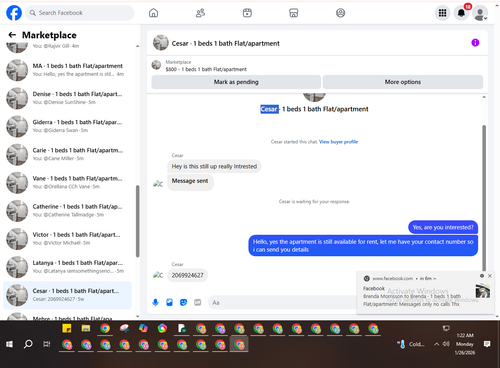This screenshot has width=500, height=368.
Task: Open Carie conversation in chat list
Action: click(x=67, y=154)
